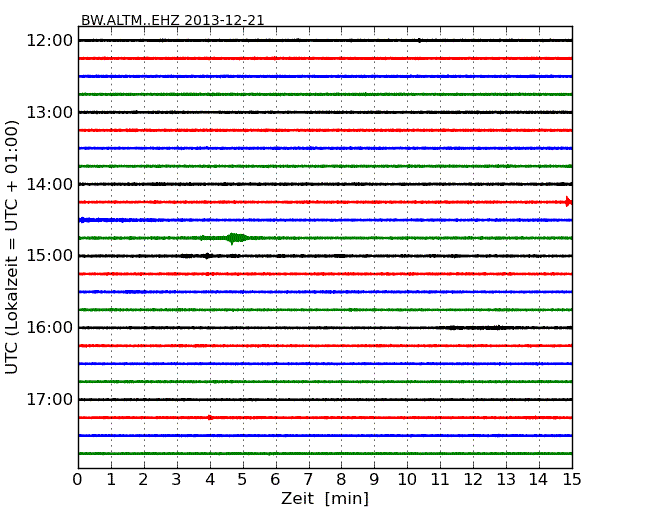Click the 12:00 time label
The image size is (650, 520).
coord(50,41)
